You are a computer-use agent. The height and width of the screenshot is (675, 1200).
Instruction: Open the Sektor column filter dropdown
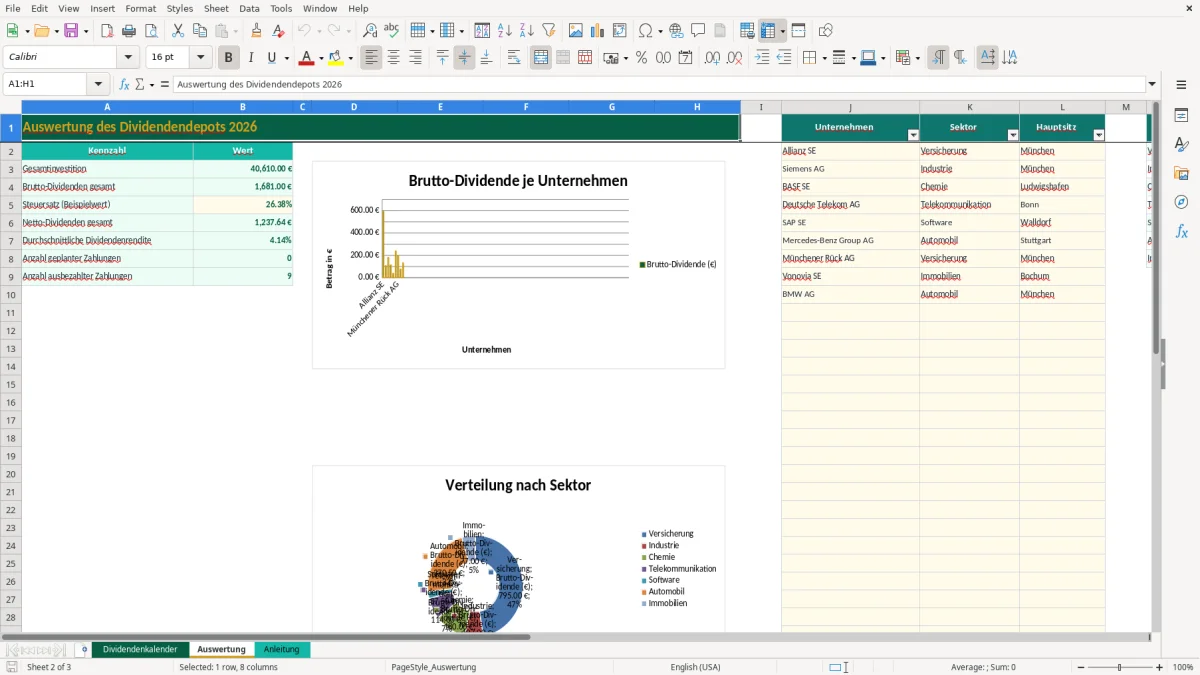[1013, 134]
